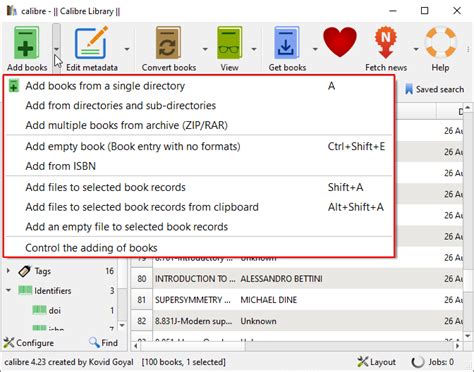Click the Jobs spinner icon

[x=417, y=362]
